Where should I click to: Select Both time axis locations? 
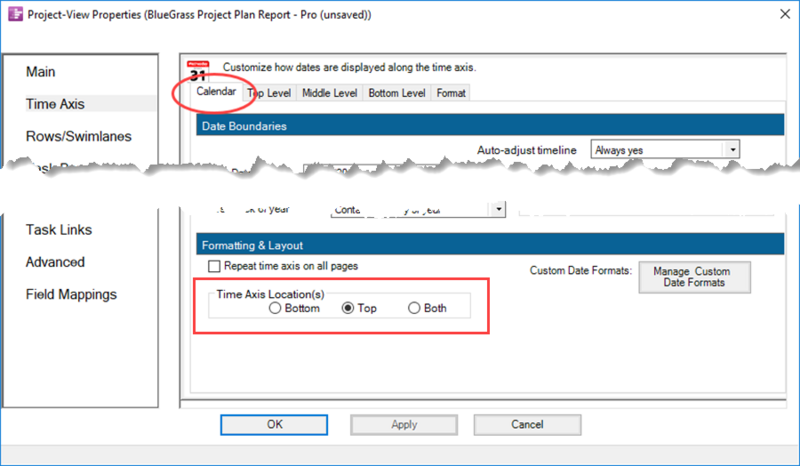(x=414, y=308)
